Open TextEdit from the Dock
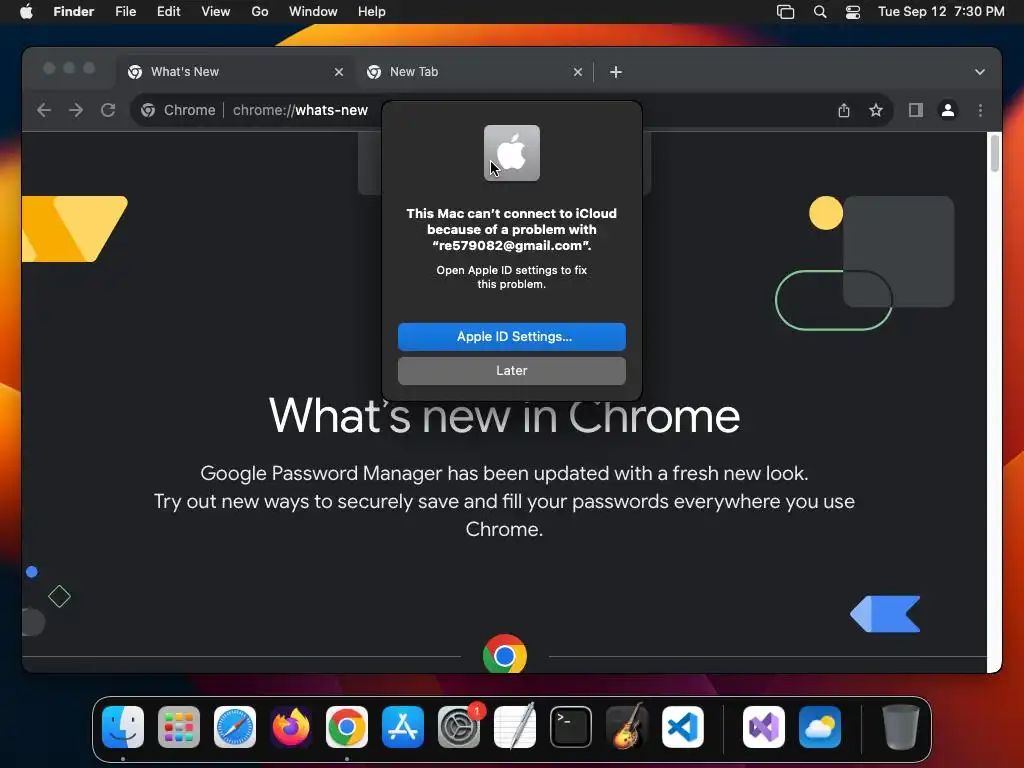The image size is (1024, 768). click(x=515, y=727)
